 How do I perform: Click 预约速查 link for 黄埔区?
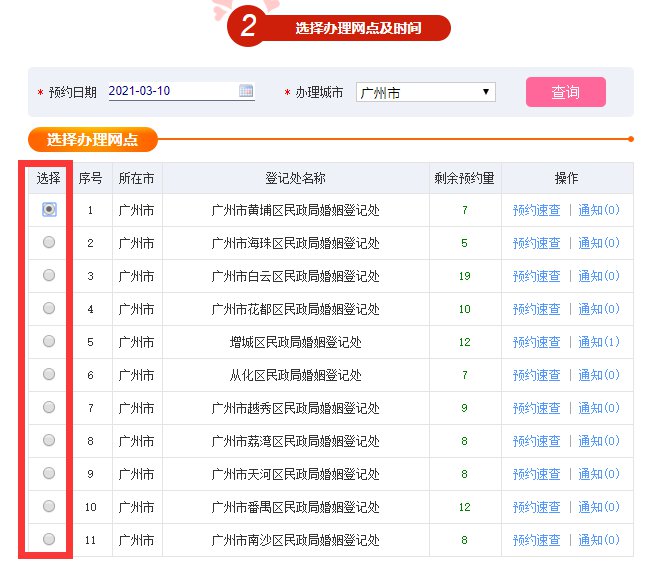click(536, 210)
